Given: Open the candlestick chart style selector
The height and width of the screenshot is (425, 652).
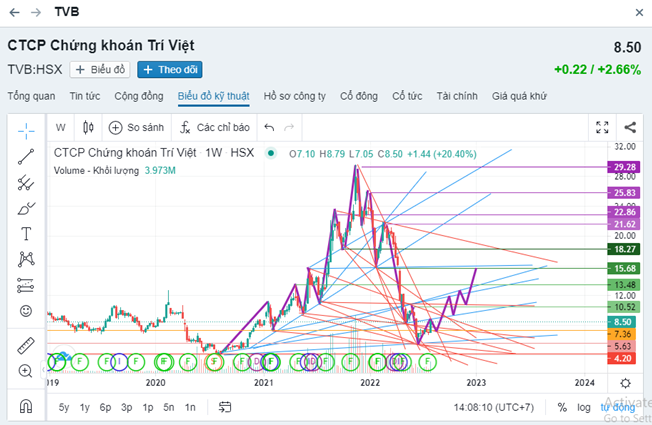Looking at the screenshot, I should 88,127.
